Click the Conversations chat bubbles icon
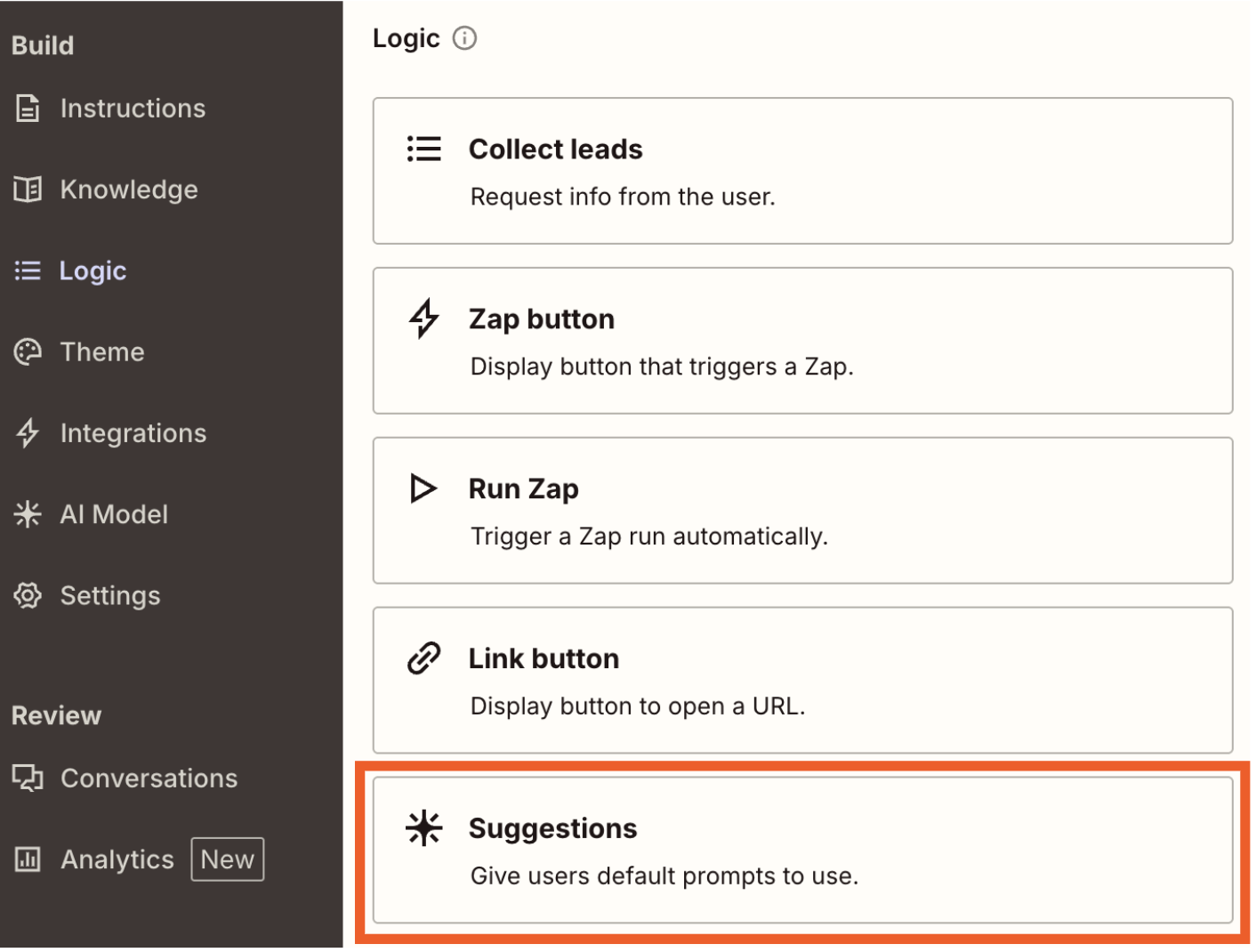1256x952 pixels. click(x=28, y=778)
